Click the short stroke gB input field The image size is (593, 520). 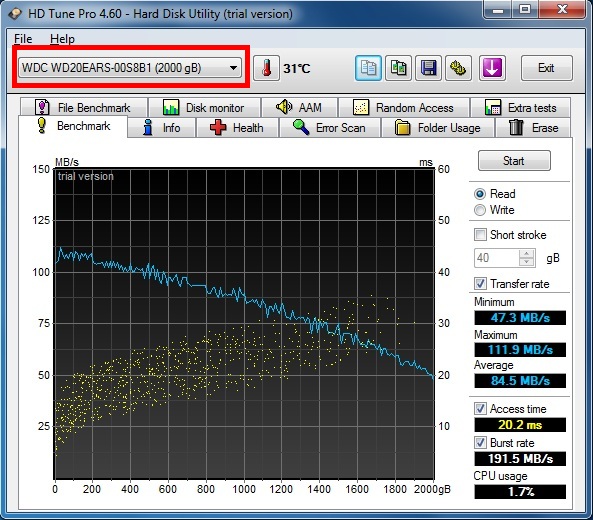(x=497, y=258)
